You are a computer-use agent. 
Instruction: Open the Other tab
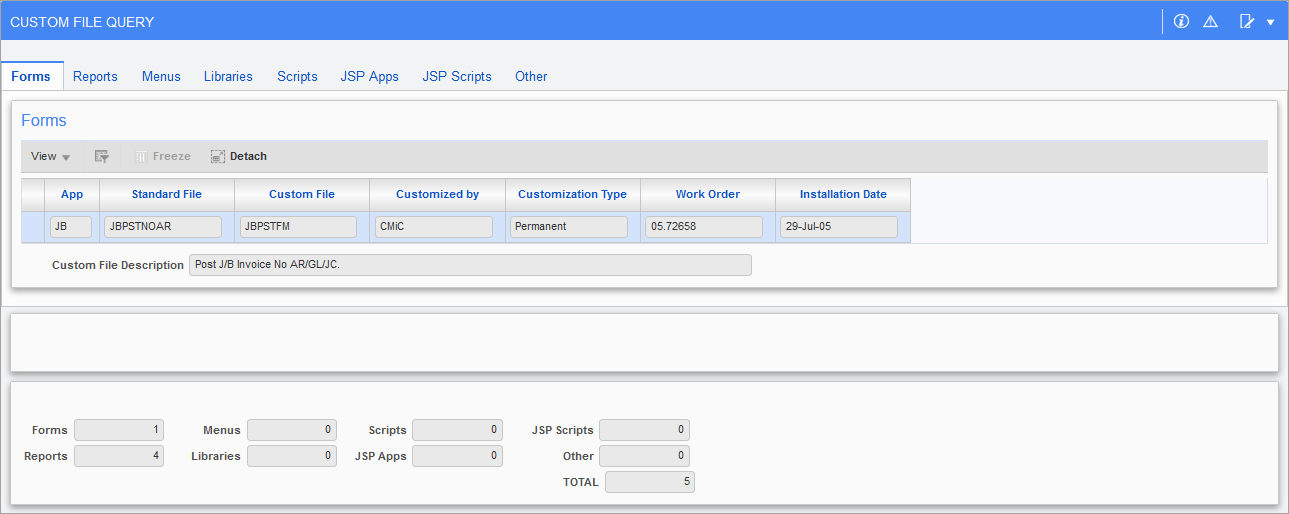pos(531,76)
